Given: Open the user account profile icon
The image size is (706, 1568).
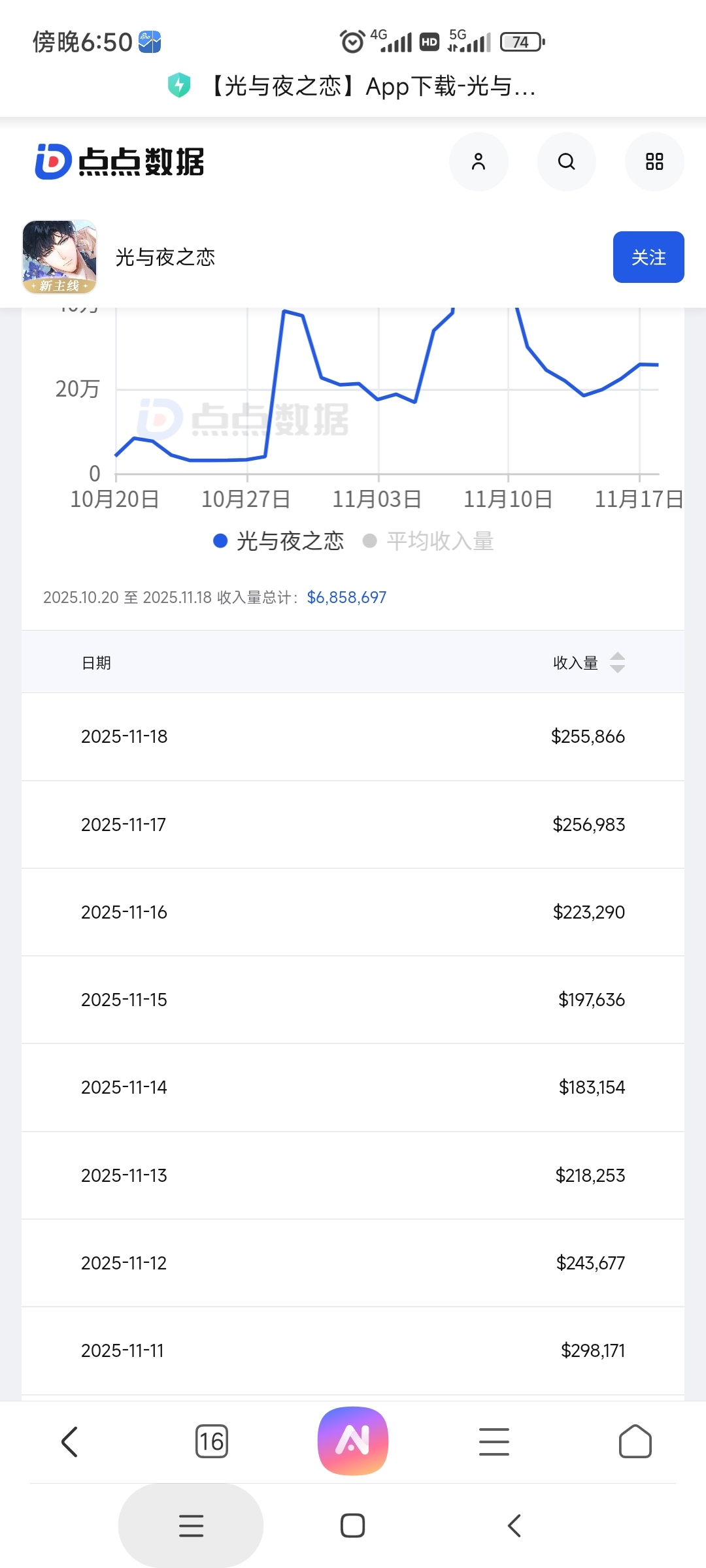Looking at the screenshot, I should click(x=479, y=162).
